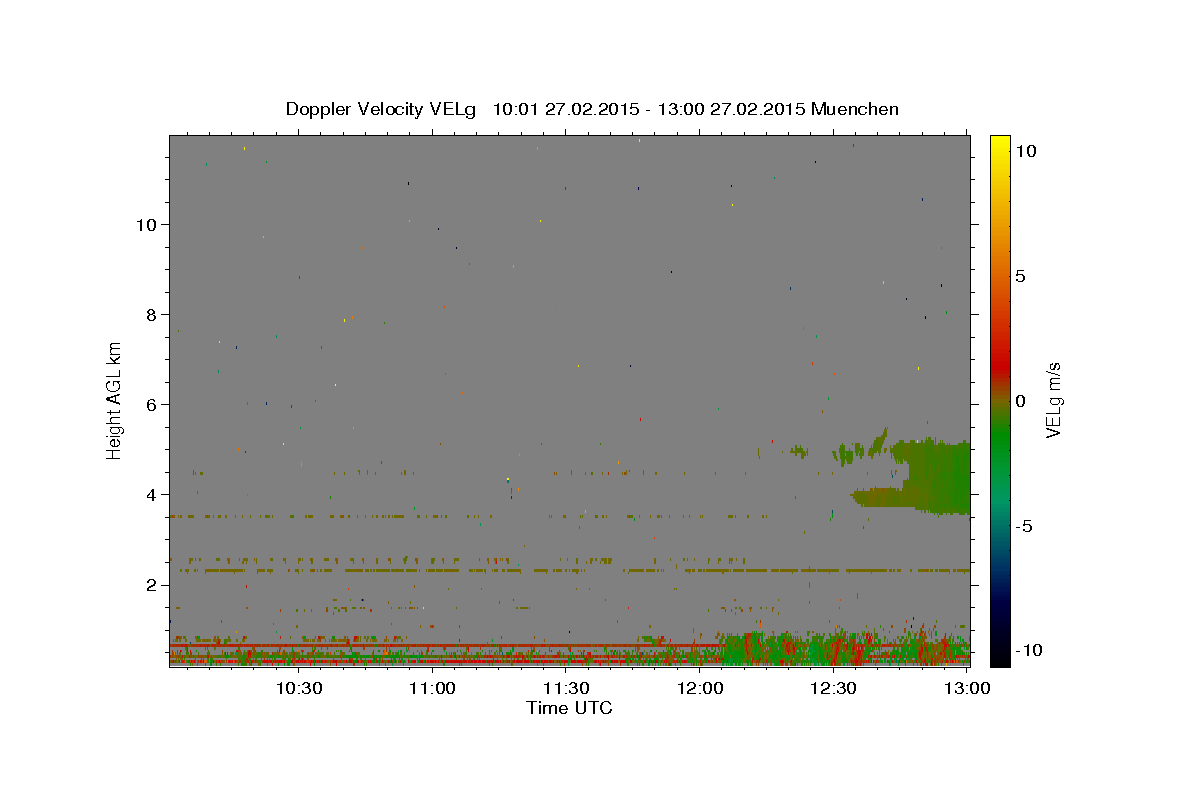The height and width of the screenshot is (800, 1200).
Task: Select the '11:00' time axis label
Action: 433,688
